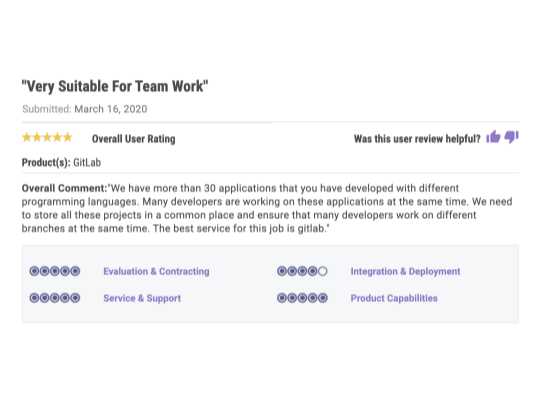Click the third gold star in overall rating

point(47,137)
